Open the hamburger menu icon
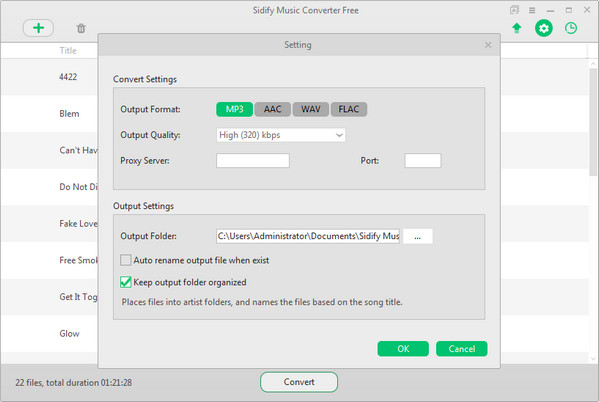 (532, 10)
